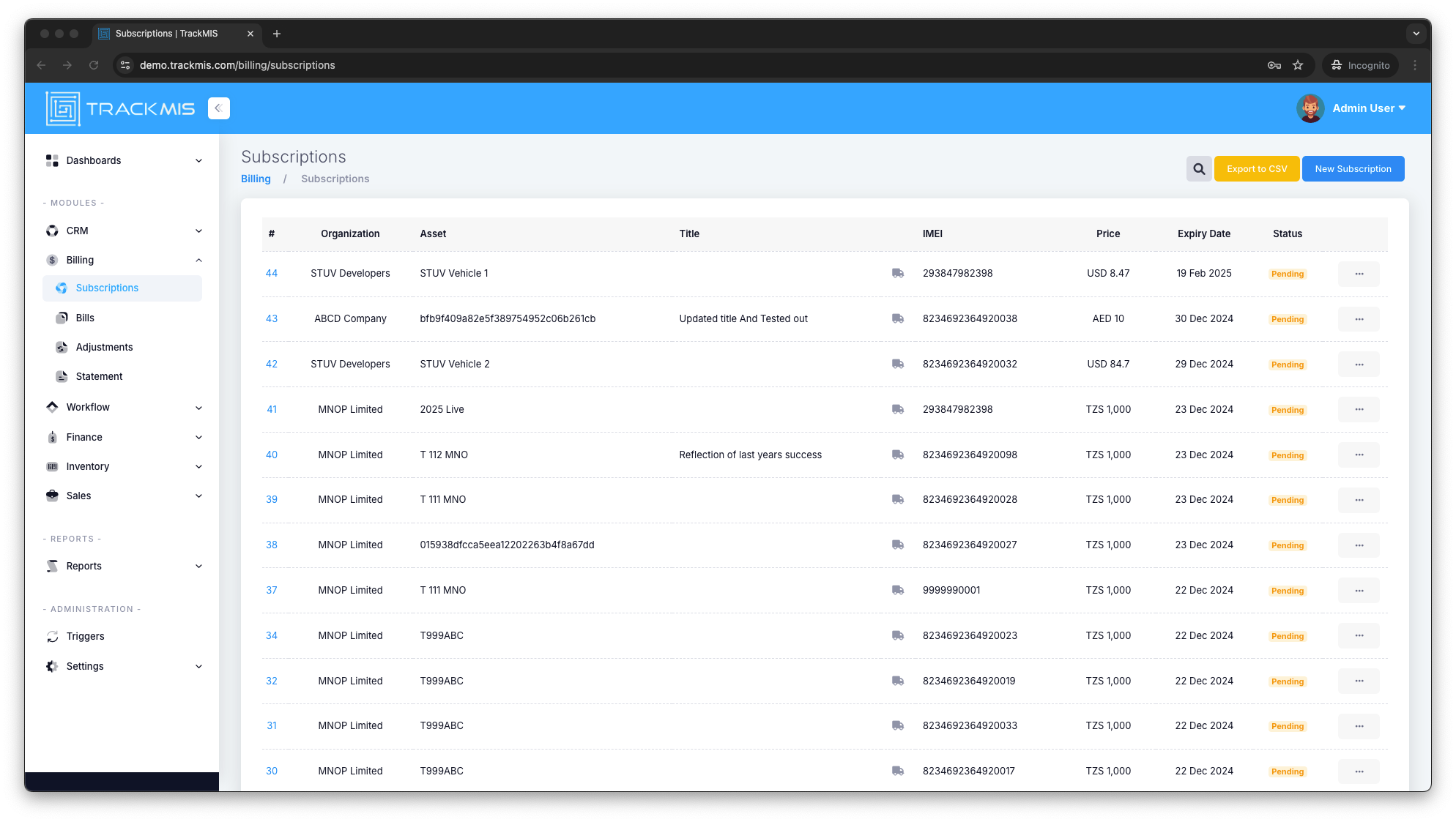This screenshot has height=822, width=1456.
Task: Expand the Reports section
Action: tap(122, 566)
